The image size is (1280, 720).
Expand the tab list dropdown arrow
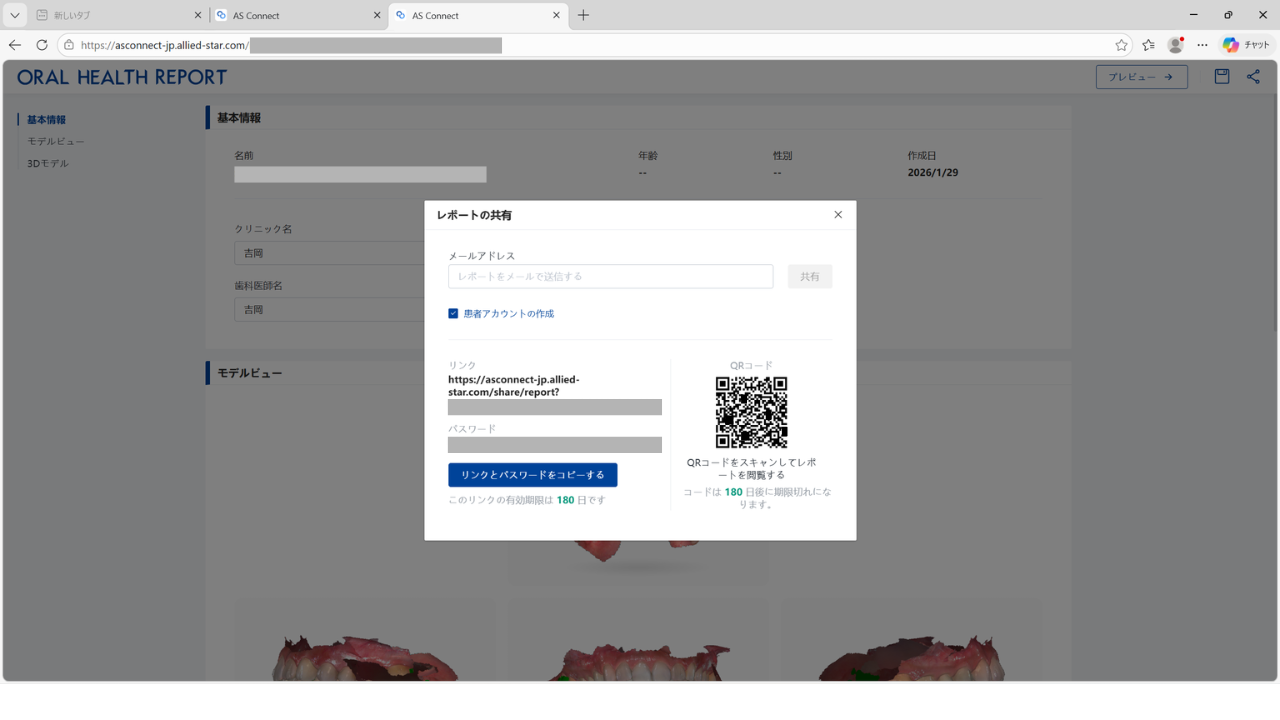coord(14,15)
